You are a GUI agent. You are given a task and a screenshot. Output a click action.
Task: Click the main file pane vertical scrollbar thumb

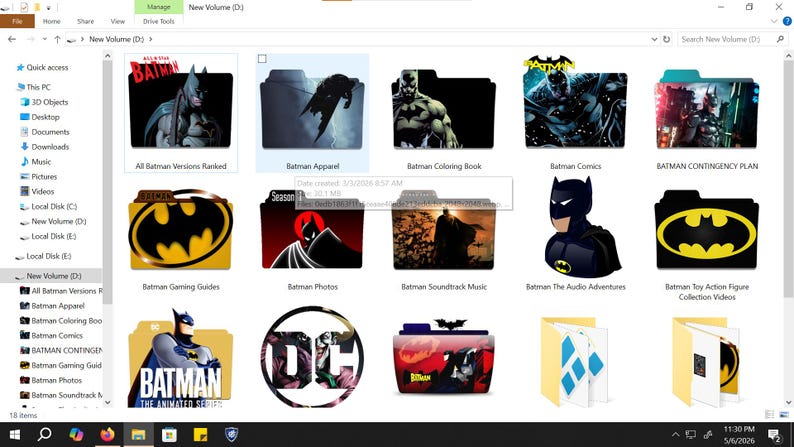pyautogui.click(x=788, y=179)
